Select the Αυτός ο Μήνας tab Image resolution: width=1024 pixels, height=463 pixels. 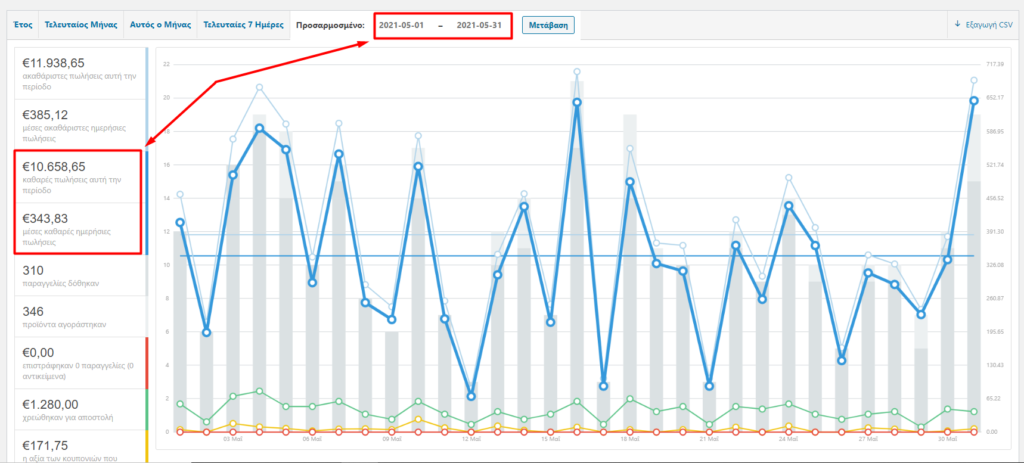159,23
